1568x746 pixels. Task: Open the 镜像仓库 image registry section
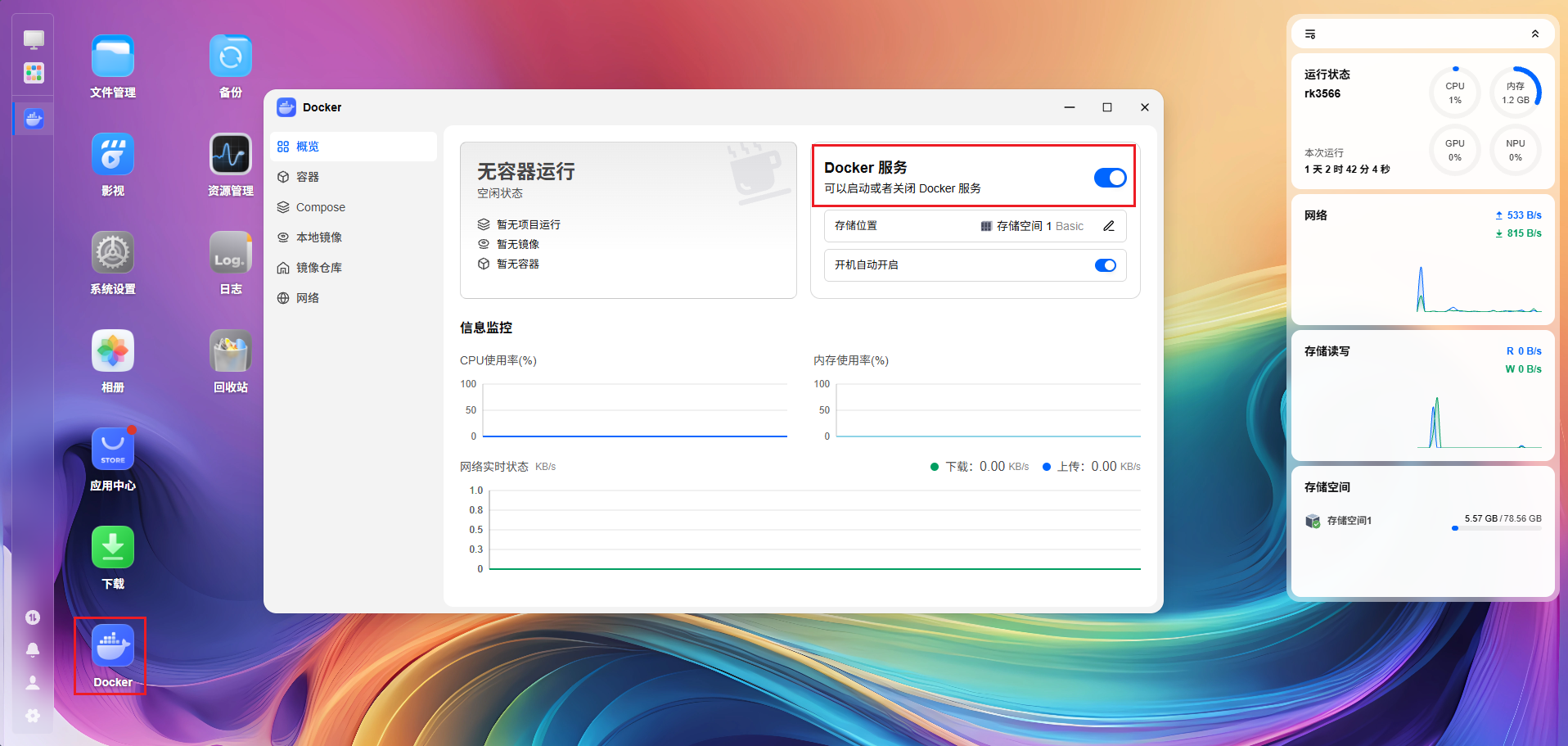coord(354,268)
